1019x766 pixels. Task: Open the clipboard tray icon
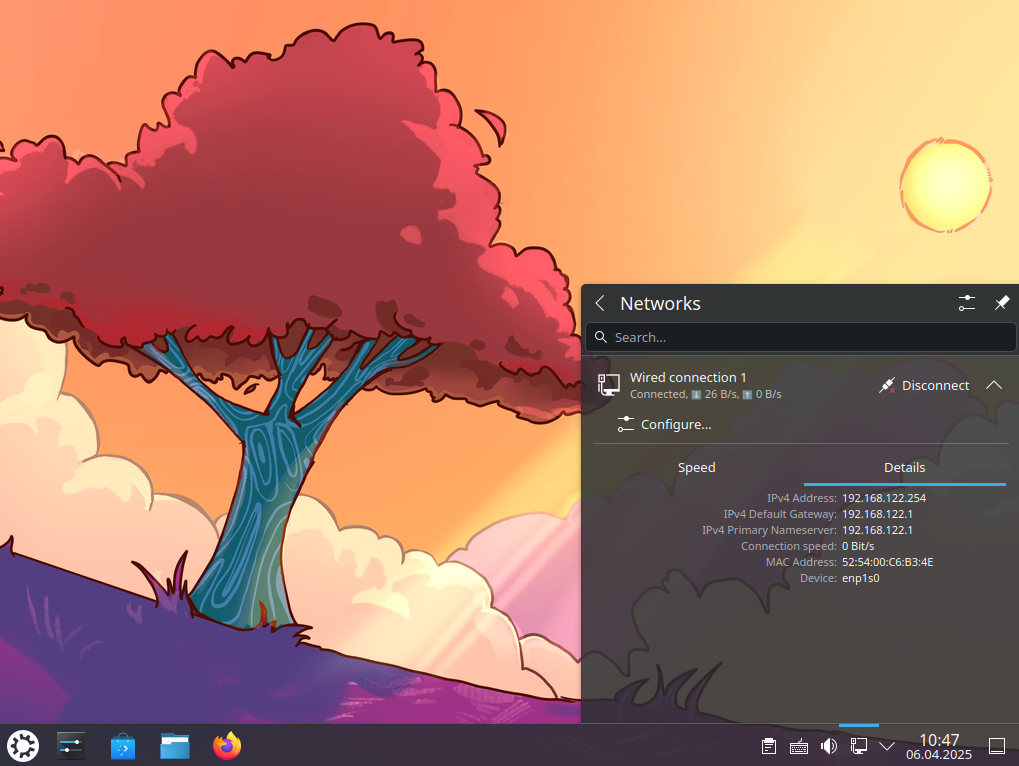pyautogui.click(x=769, y=746)
